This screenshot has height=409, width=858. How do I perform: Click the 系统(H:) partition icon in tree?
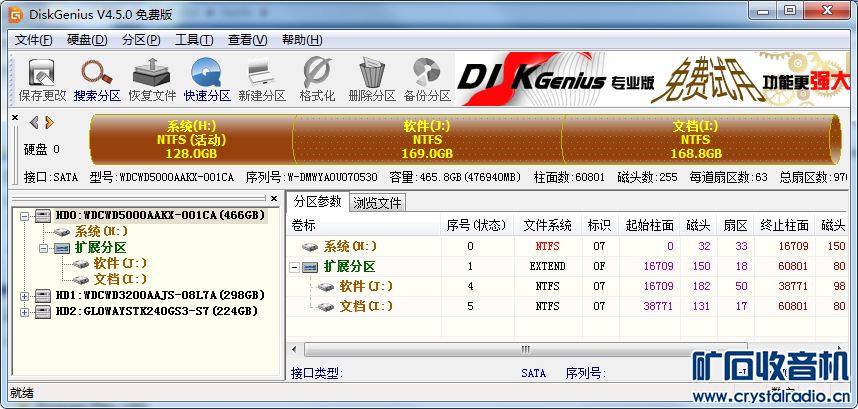click(x=62, y=232)
